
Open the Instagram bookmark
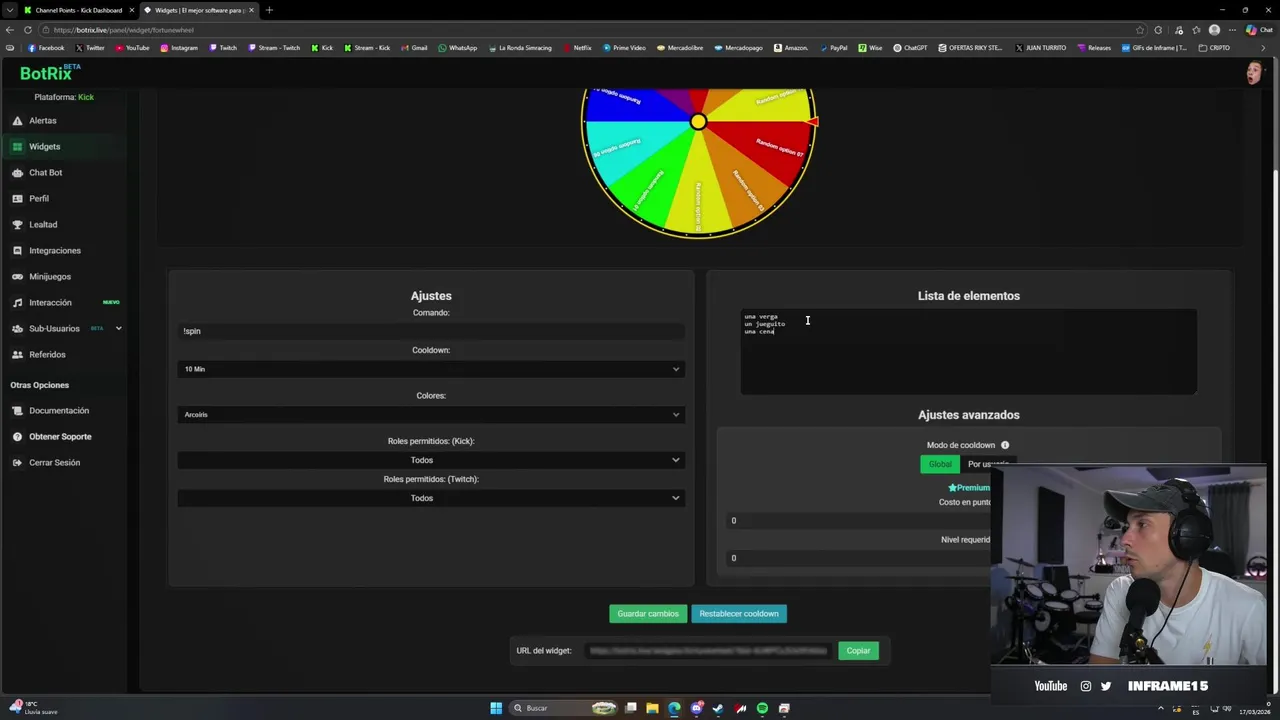tap(179, 48)
